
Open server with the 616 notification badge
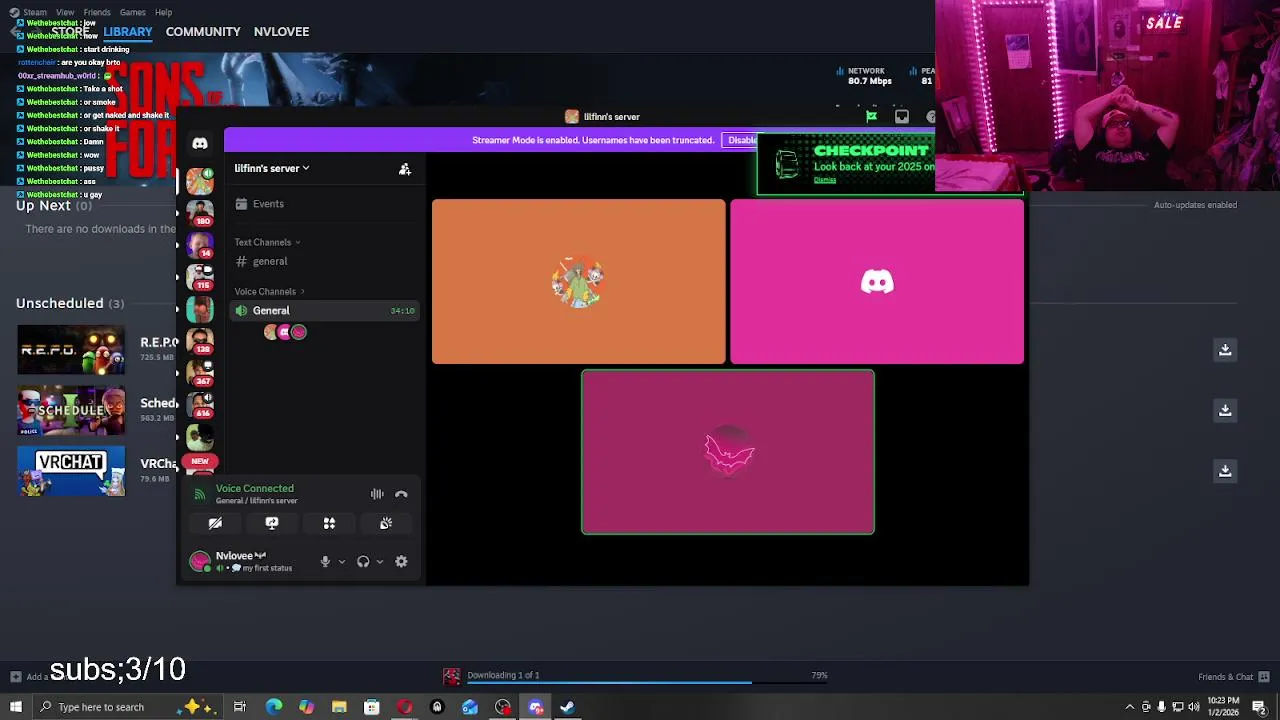(x=200, y=405)
